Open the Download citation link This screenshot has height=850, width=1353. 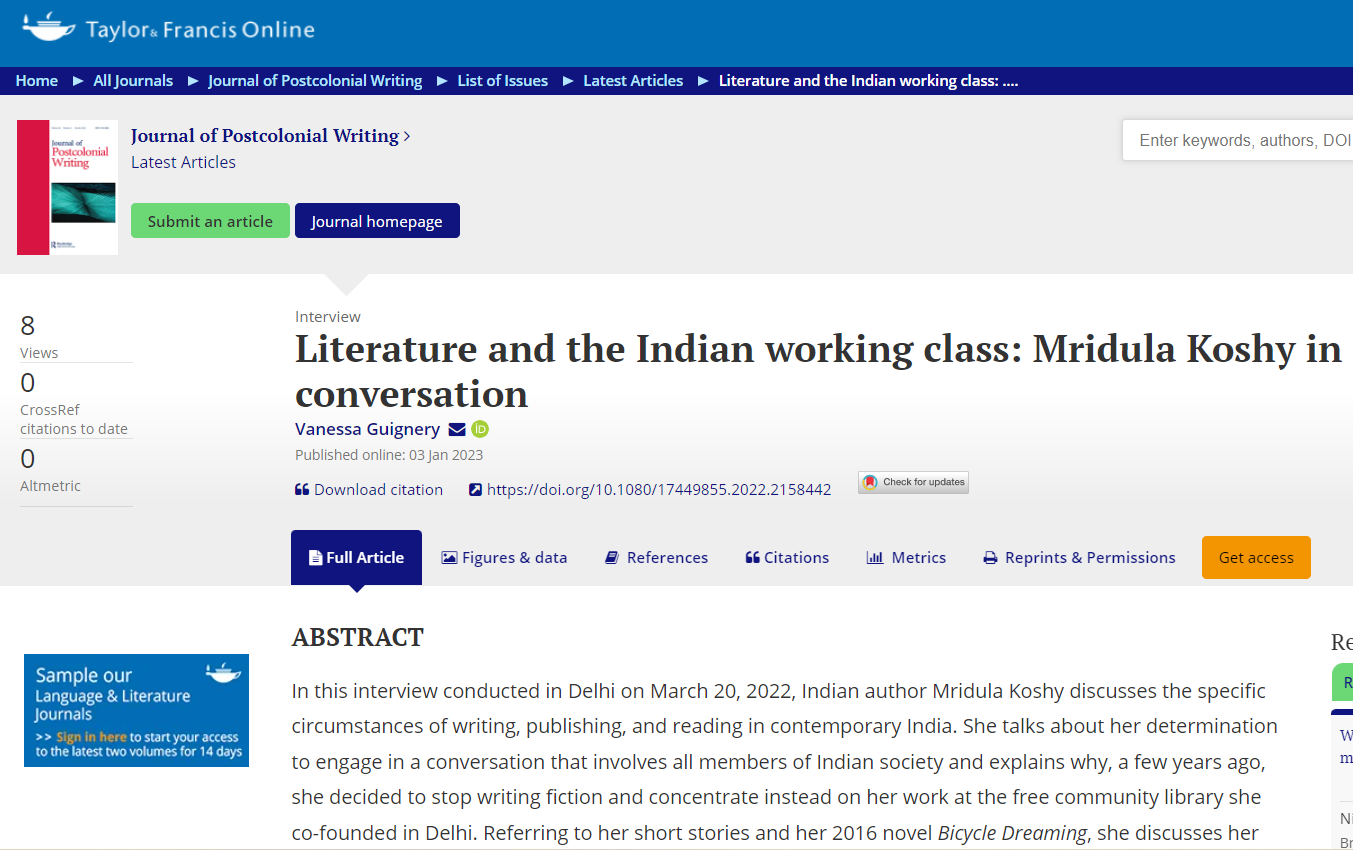pos(369,489)
